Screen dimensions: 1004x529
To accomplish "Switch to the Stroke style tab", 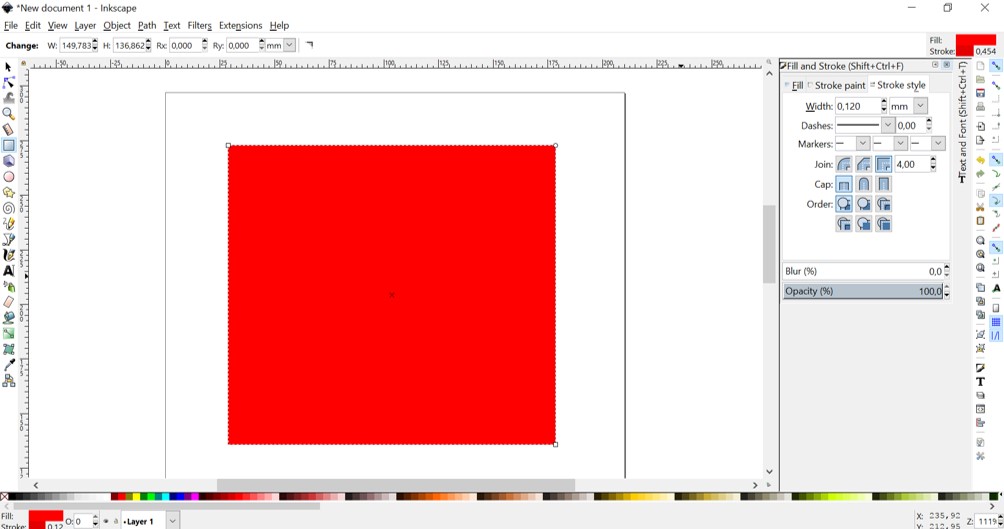I will click(898, 85).
